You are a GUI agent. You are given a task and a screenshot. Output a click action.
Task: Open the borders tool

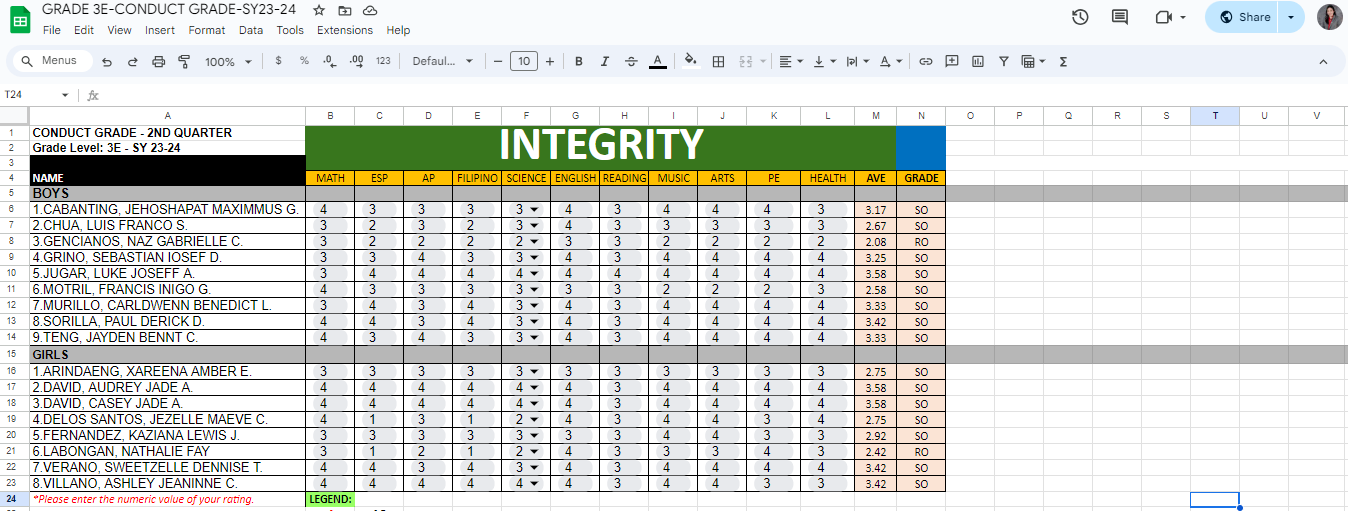pos(718,62)
